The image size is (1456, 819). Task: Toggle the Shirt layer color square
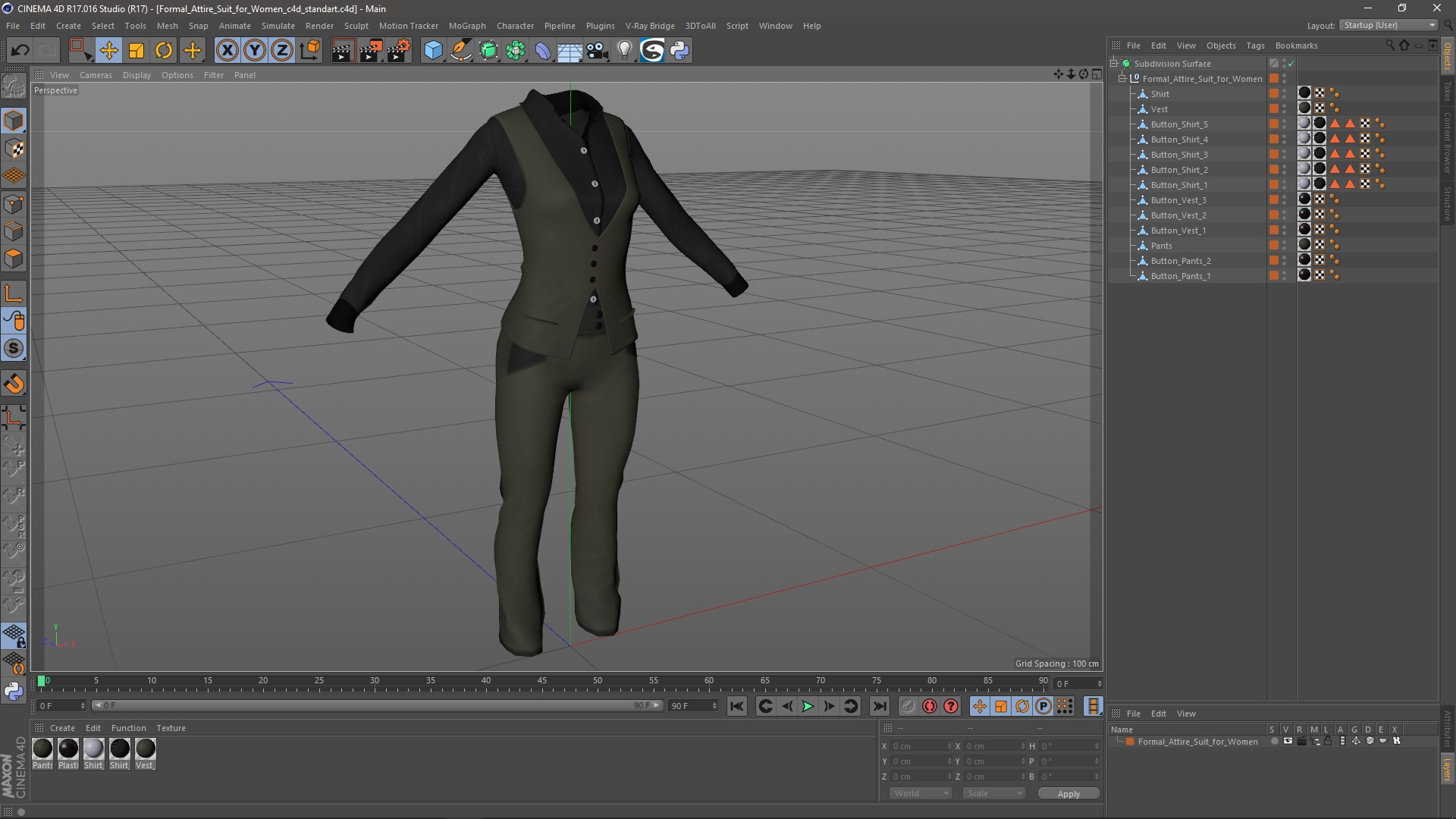coord(1274,94)
